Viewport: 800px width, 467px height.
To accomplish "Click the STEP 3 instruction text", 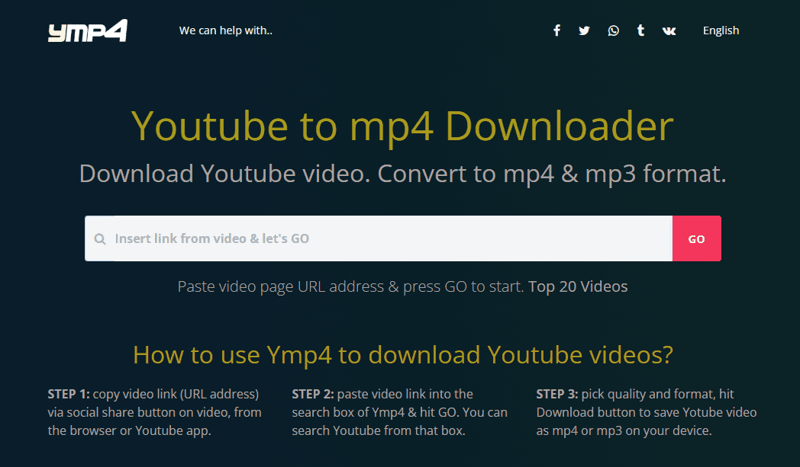I will (646, 412).
